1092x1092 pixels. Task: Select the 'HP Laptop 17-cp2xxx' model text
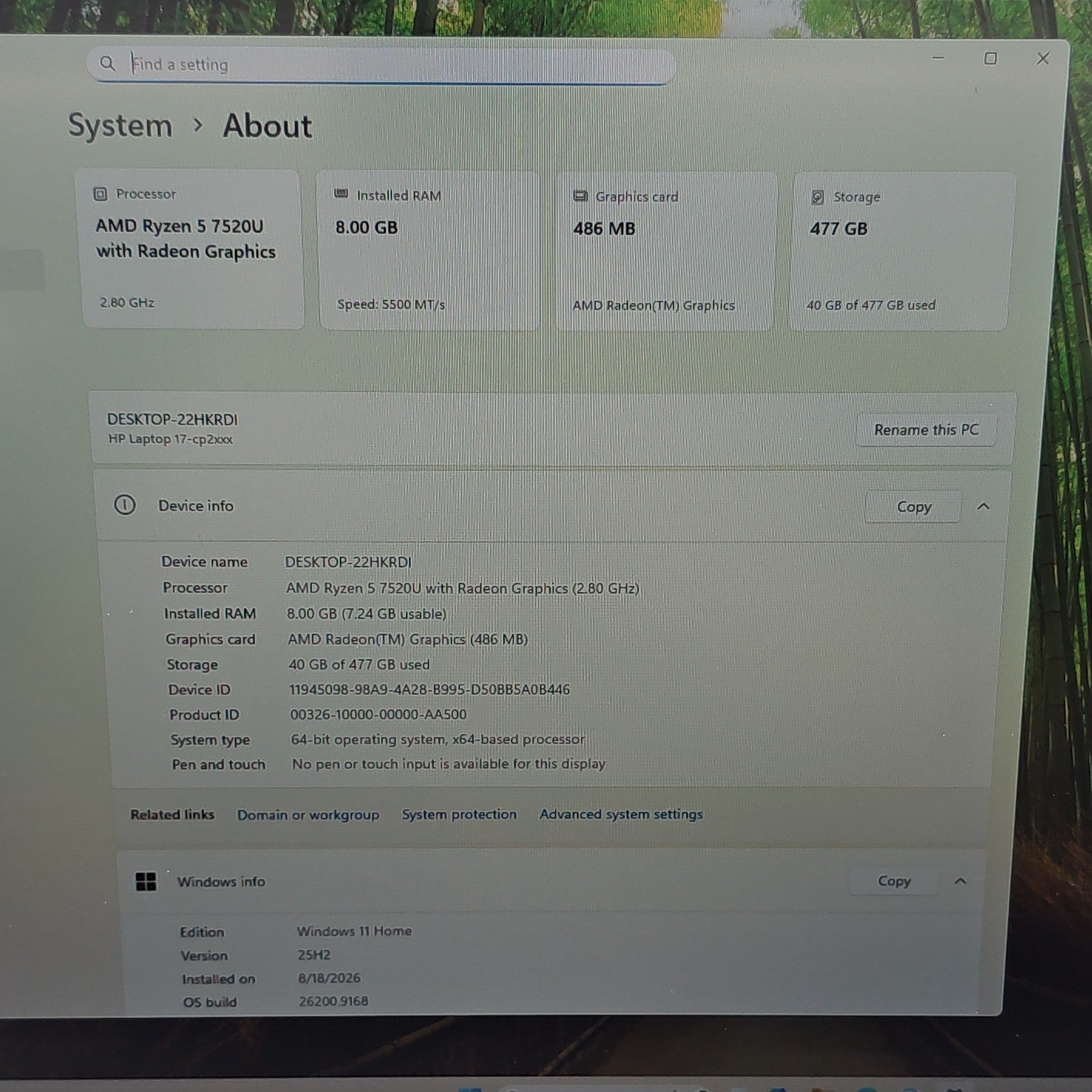pos(170,439)
